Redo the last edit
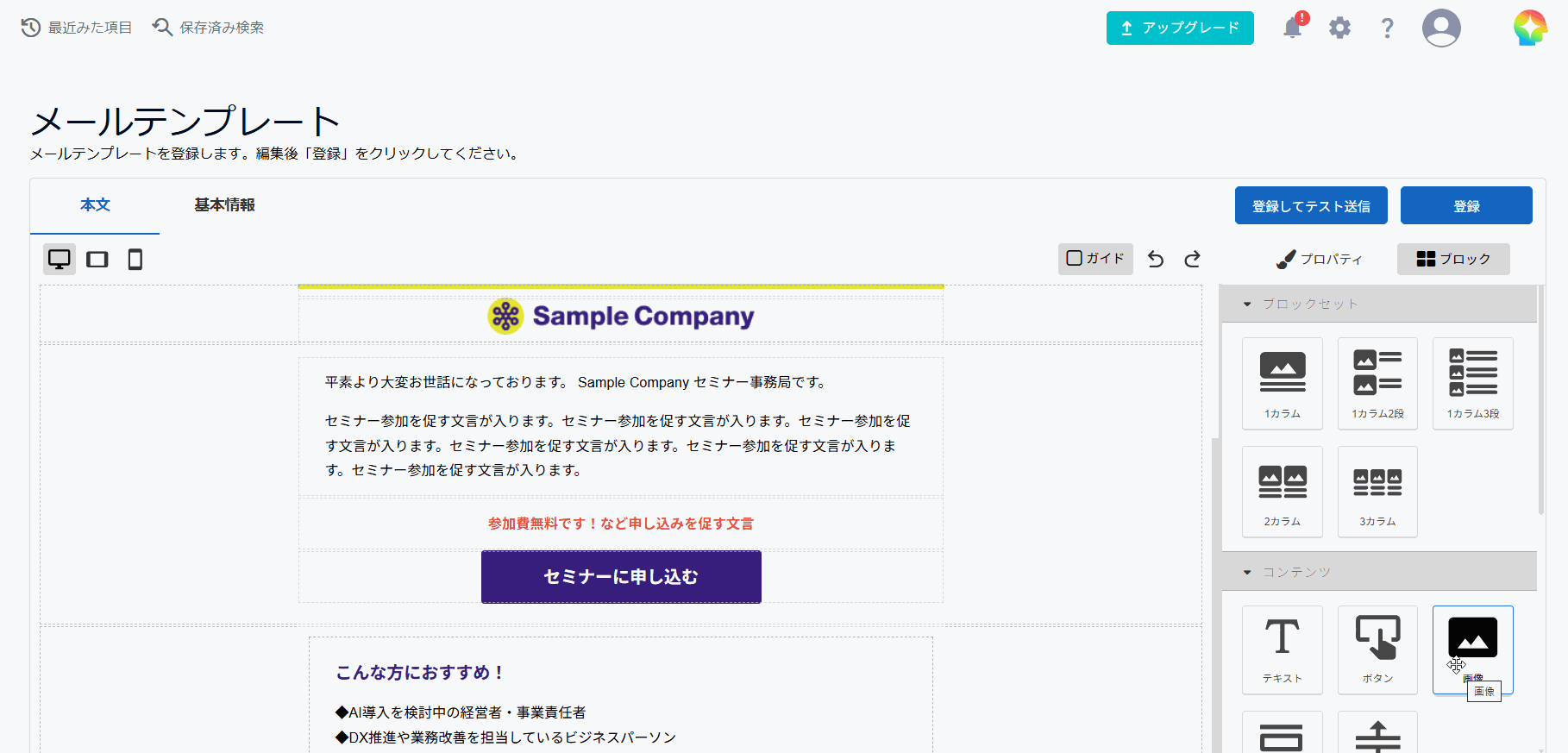Image resolution: width=1568 pixels, height=753 pixels. tap(1193, 259)
